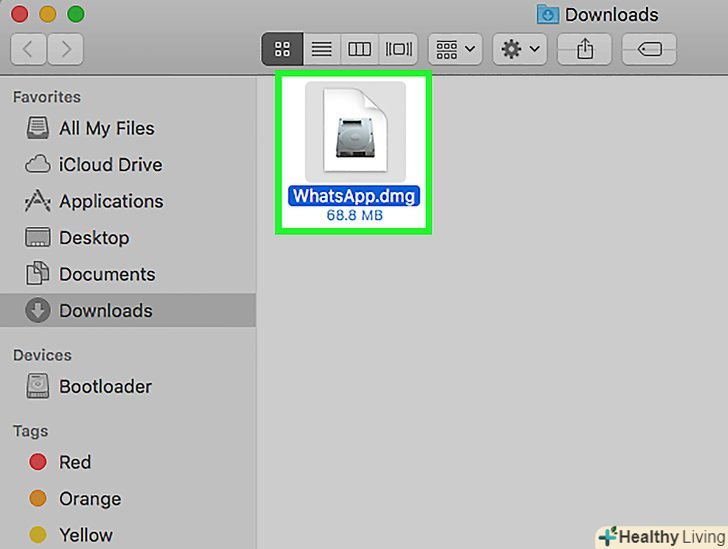The width and height of the screenshot is (728, 549).
Task: Go back with the left arrow button
Action: tap(28, 49)
